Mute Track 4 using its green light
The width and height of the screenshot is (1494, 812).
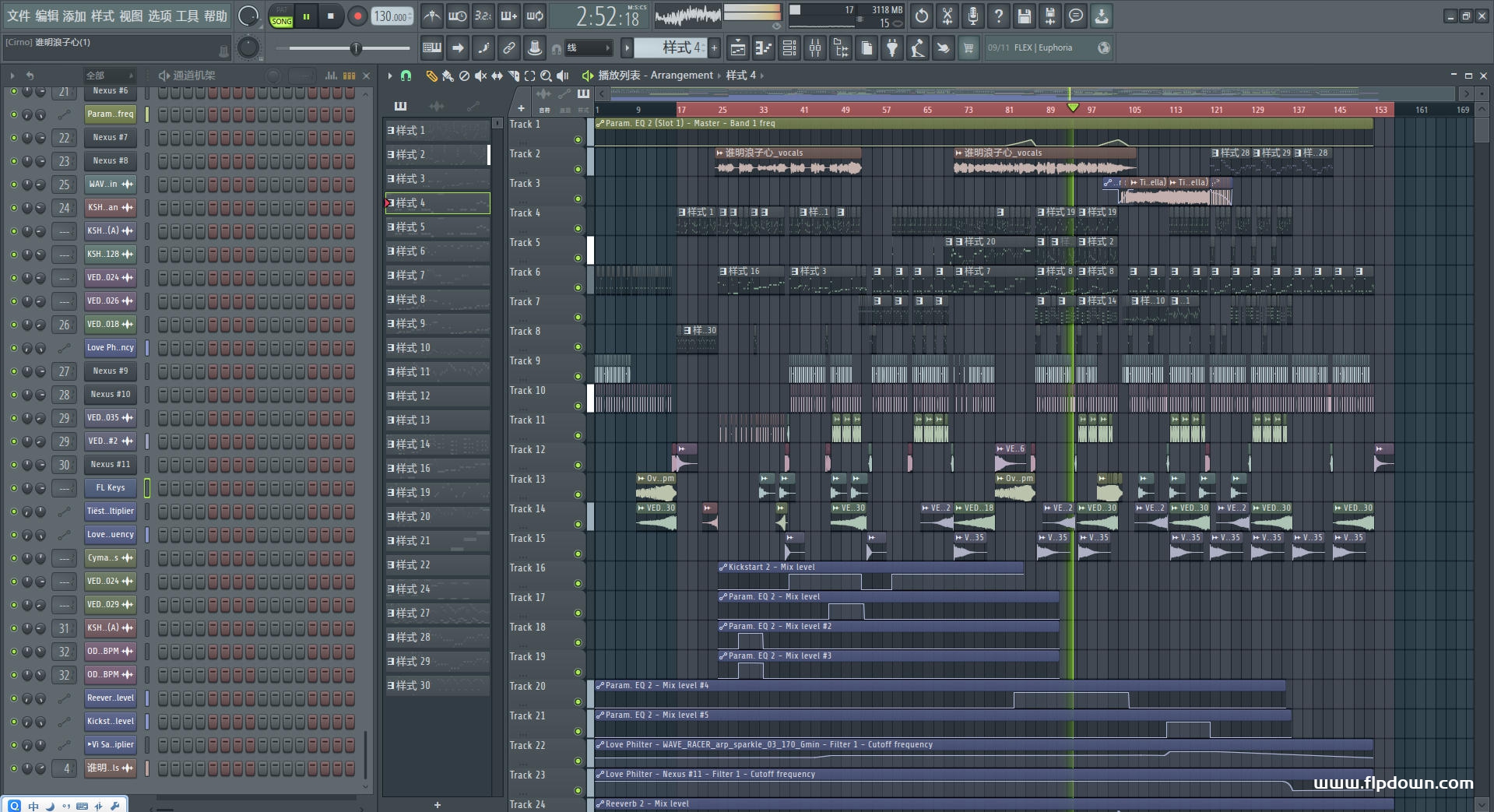578,228
